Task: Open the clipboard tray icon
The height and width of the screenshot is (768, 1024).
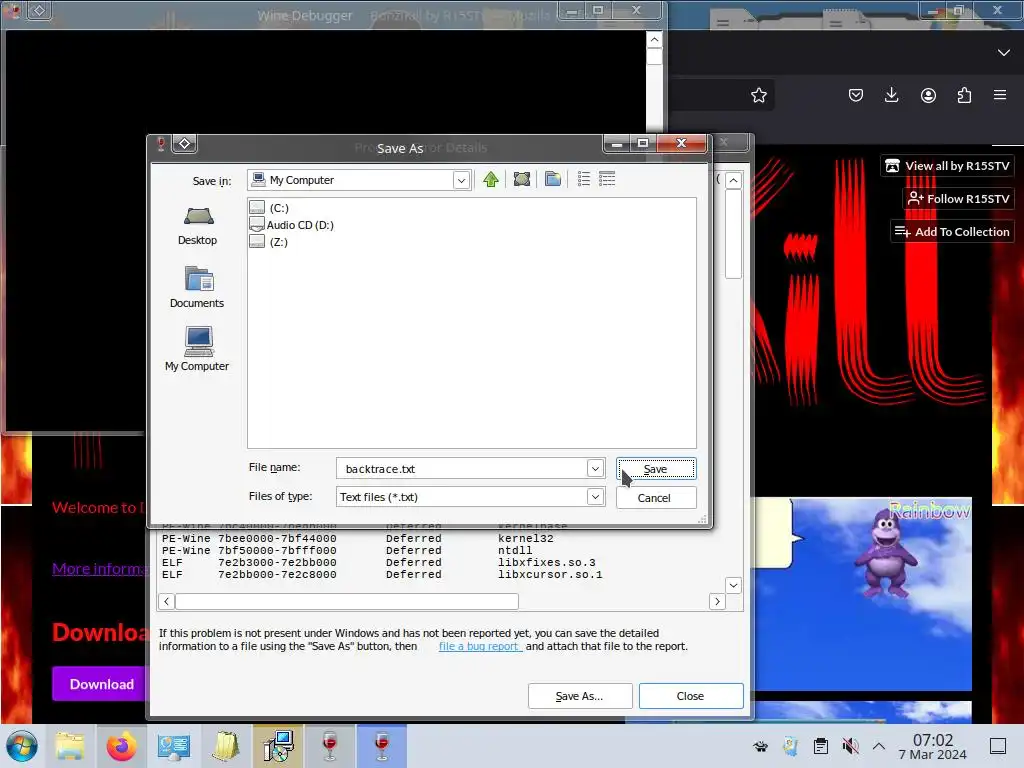Action: [821, 746]
